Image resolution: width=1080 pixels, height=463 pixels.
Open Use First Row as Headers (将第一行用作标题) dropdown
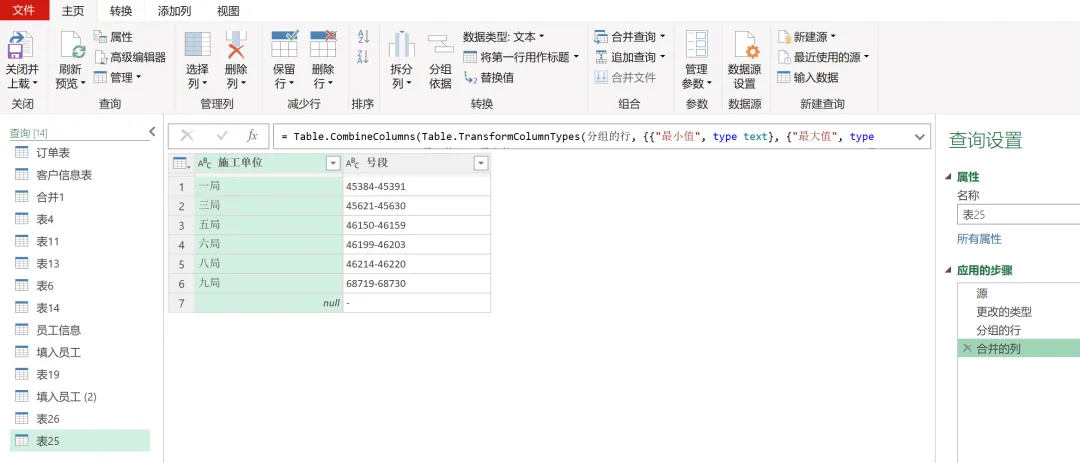pyautogui.click(x=521, y=57)
